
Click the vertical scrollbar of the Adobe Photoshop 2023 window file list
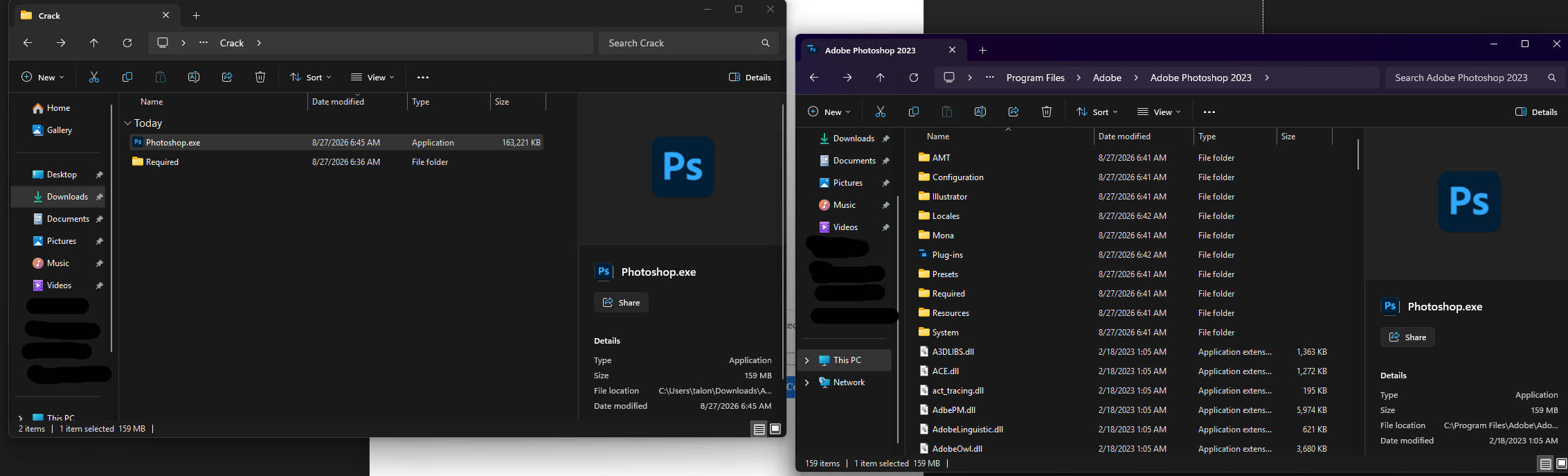pyautogui.click(x=1358, y=155)
